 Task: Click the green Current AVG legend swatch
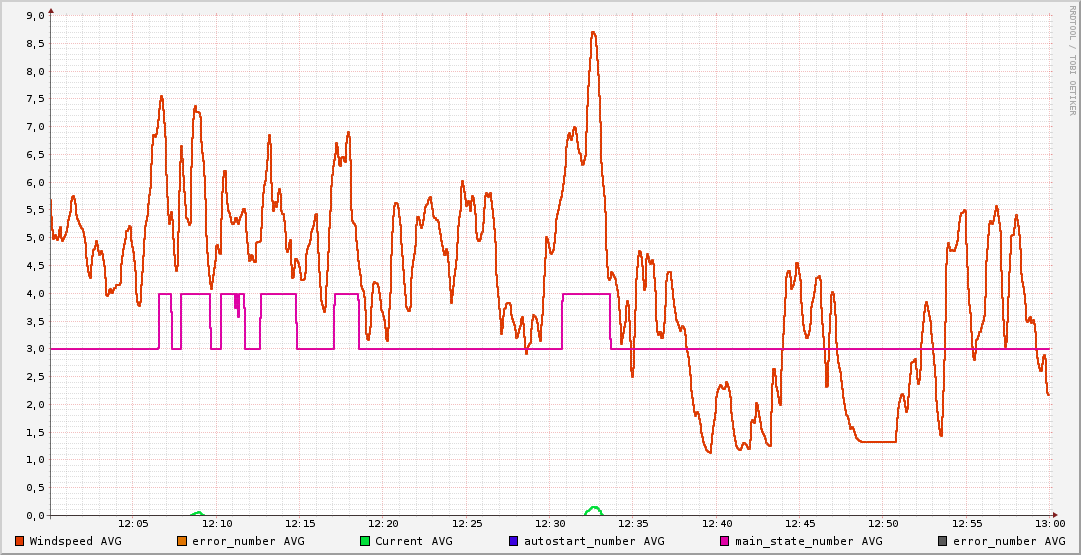click(365, 541)
